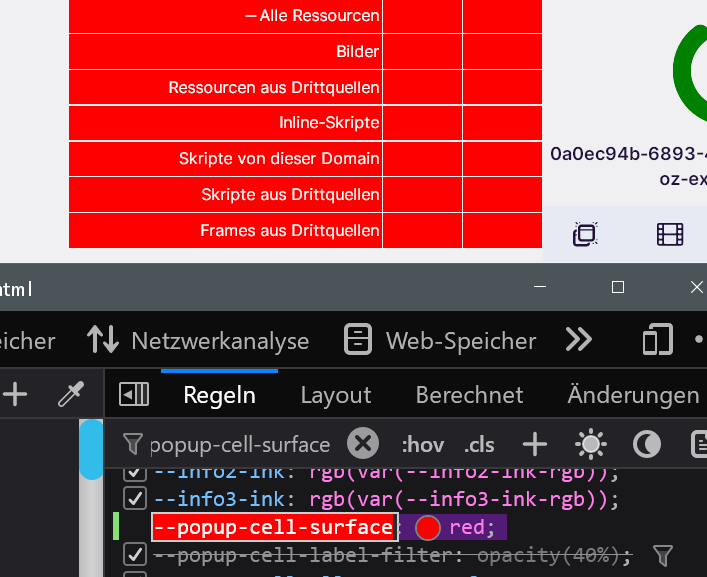Clear the rules filter text
707x577 pixels.
363,443
